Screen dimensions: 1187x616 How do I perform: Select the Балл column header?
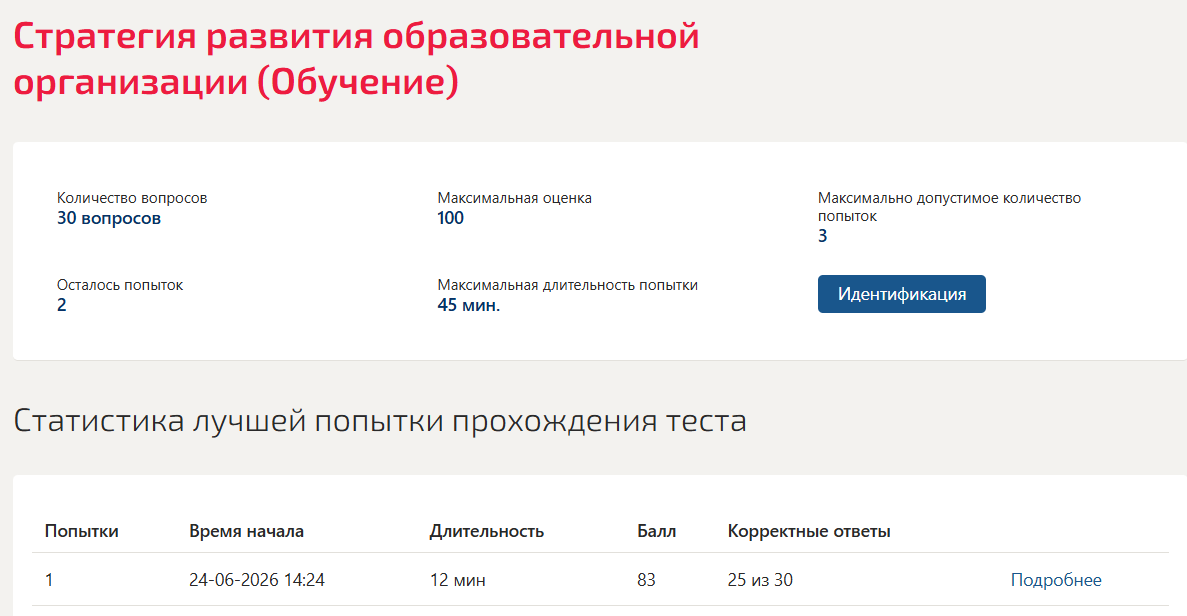pyautogui.click(x=656, y=531)
